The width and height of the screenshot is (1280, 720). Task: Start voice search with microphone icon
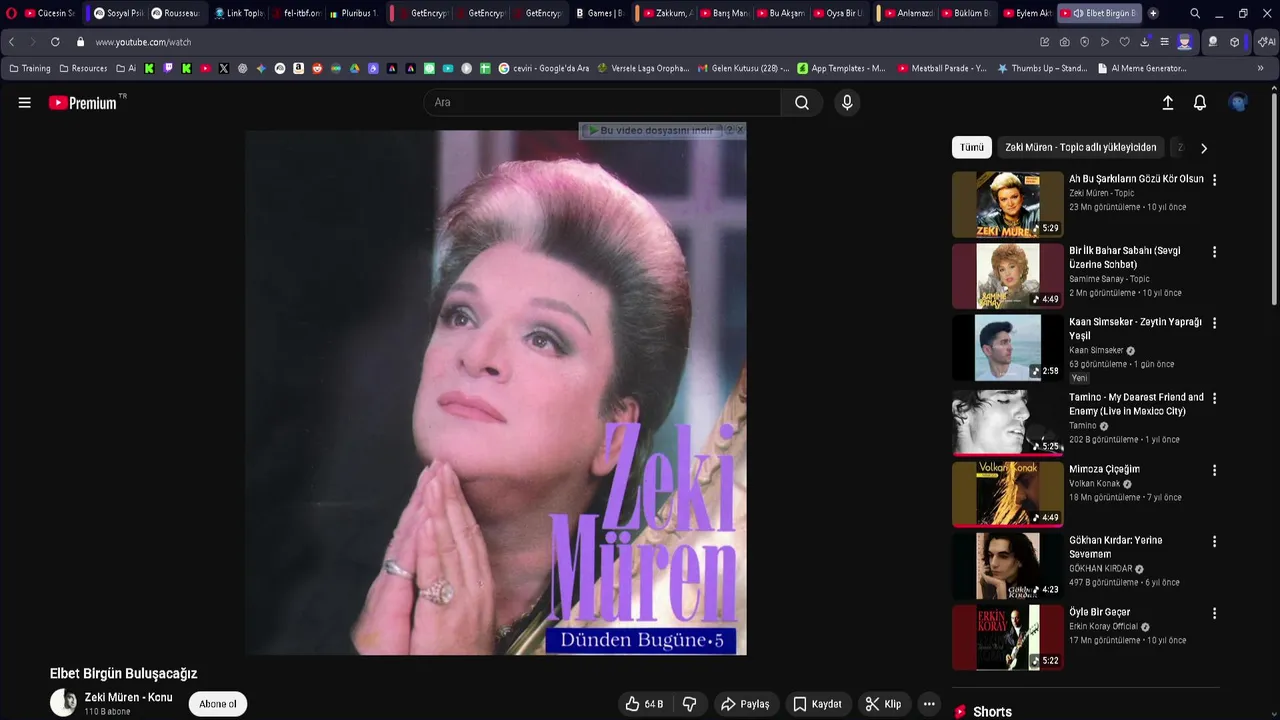pos(847,103)
